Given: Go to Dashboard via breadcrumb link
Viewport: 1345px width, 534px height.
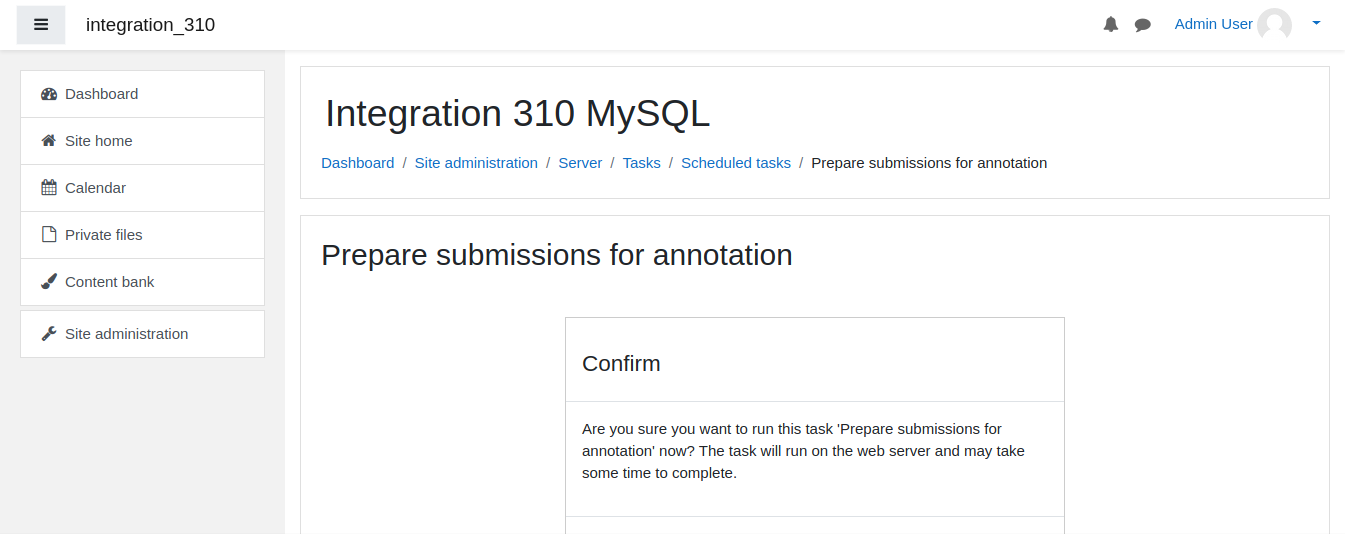Looking at the screenshot, I should (358, 163).
